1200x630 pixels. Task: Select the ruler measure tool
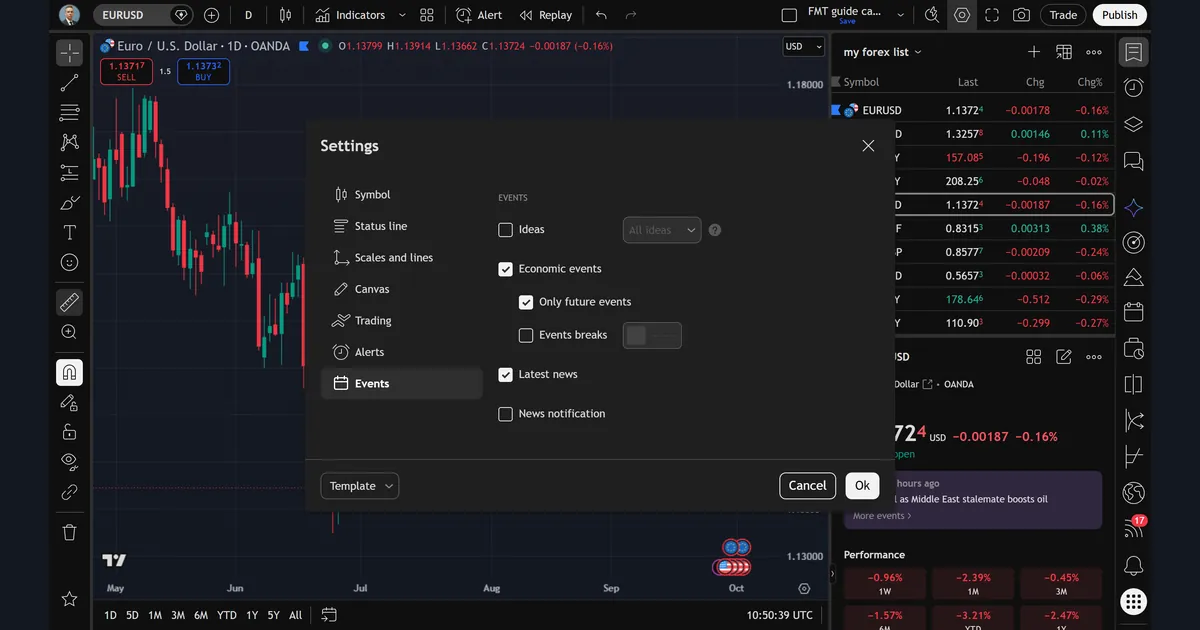point(69,301)
